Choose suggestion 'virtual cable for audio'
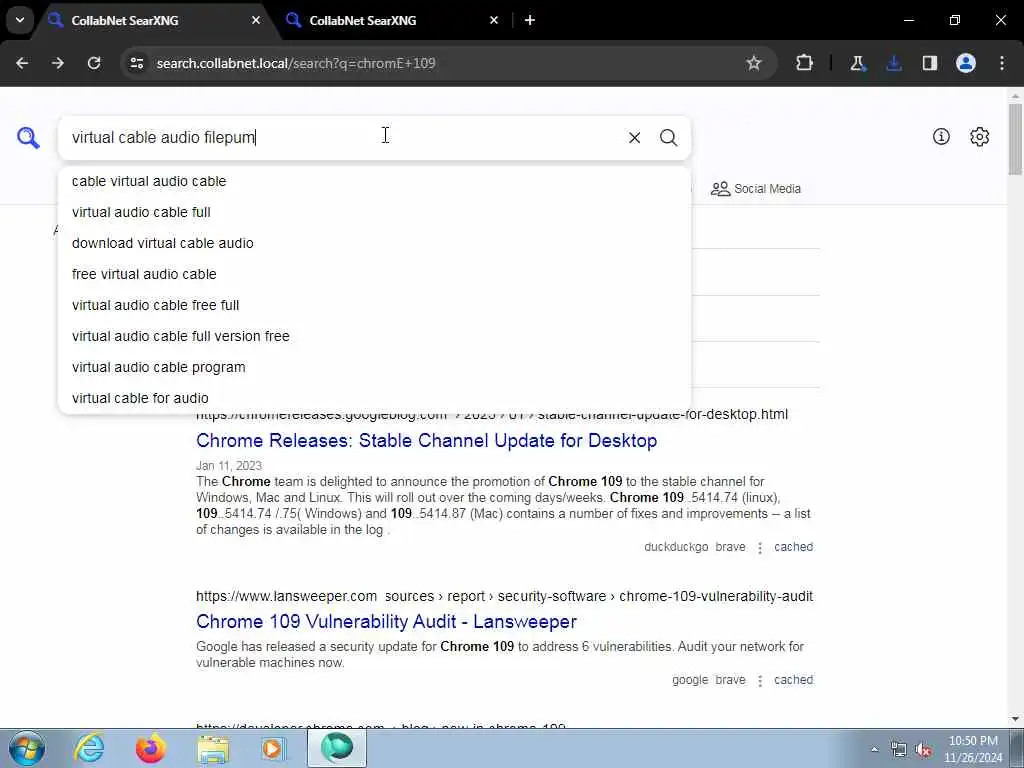The image size is (1024, 768). [x=374, y=398]
